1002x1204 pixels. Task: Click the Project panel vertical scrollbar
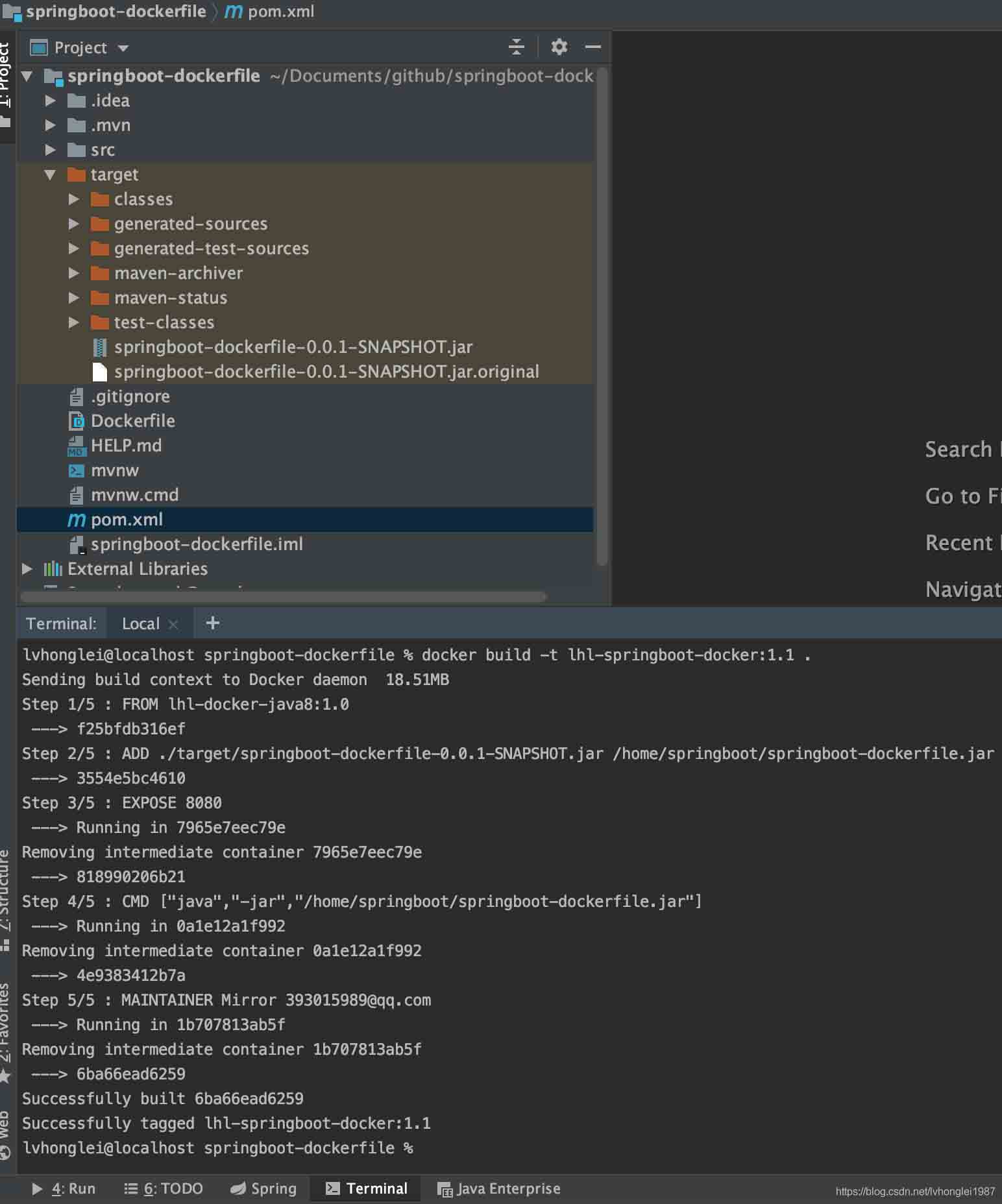(x=602, y=316)
